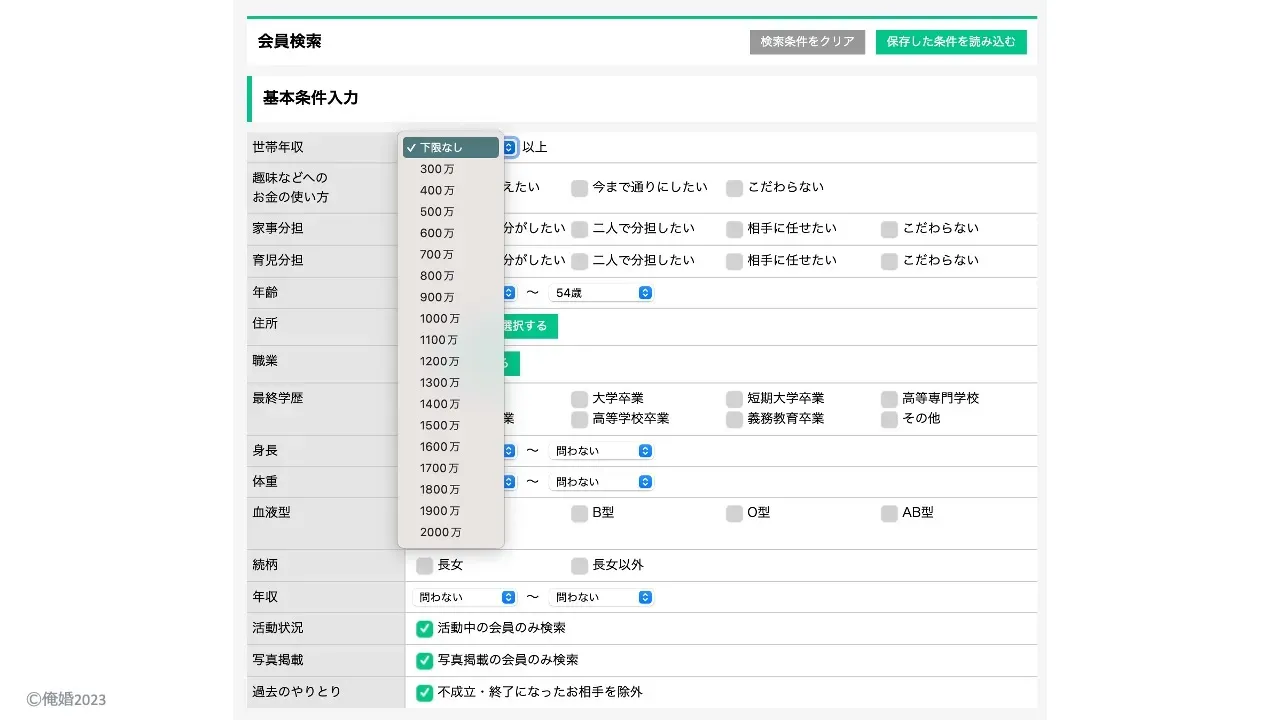Screen dimensions: 1280x720
Task: Check 義務教育卒業 checkbox
Action: [x=735, y=419]
